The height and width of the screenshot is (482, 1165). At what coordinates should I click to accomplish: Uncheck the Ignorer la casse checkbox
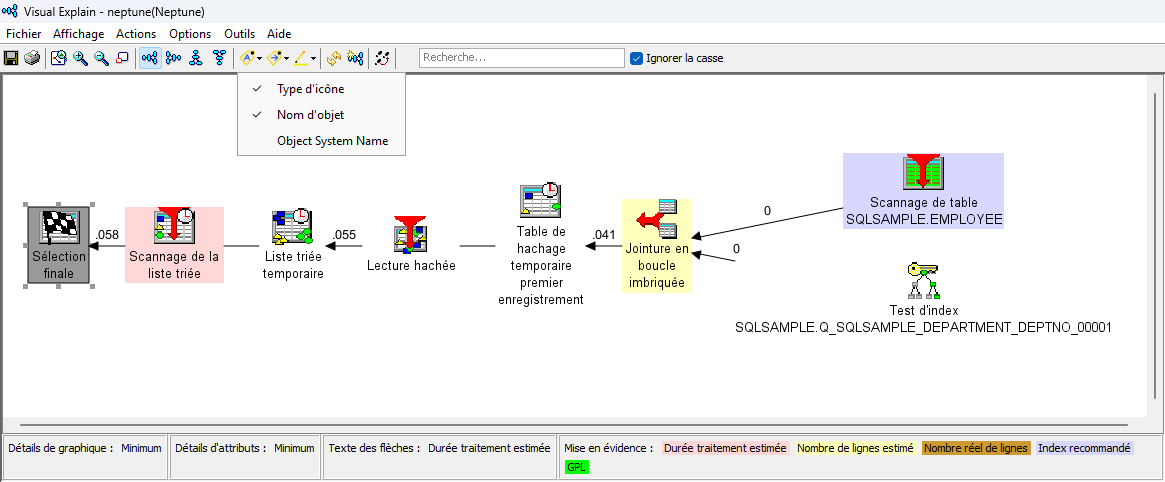tap(636, 58)
